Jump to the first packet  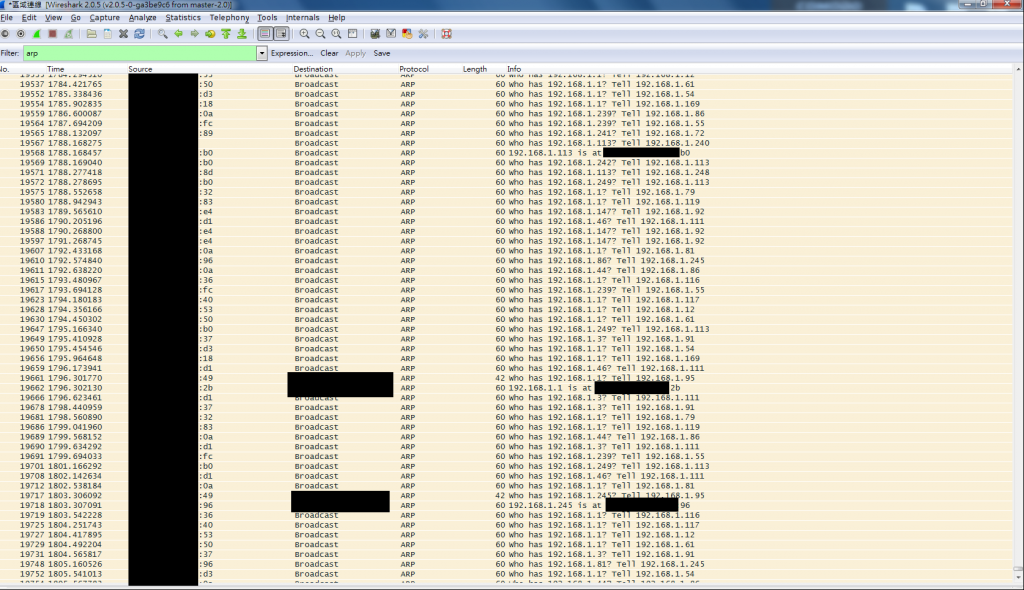coord(226,34)
